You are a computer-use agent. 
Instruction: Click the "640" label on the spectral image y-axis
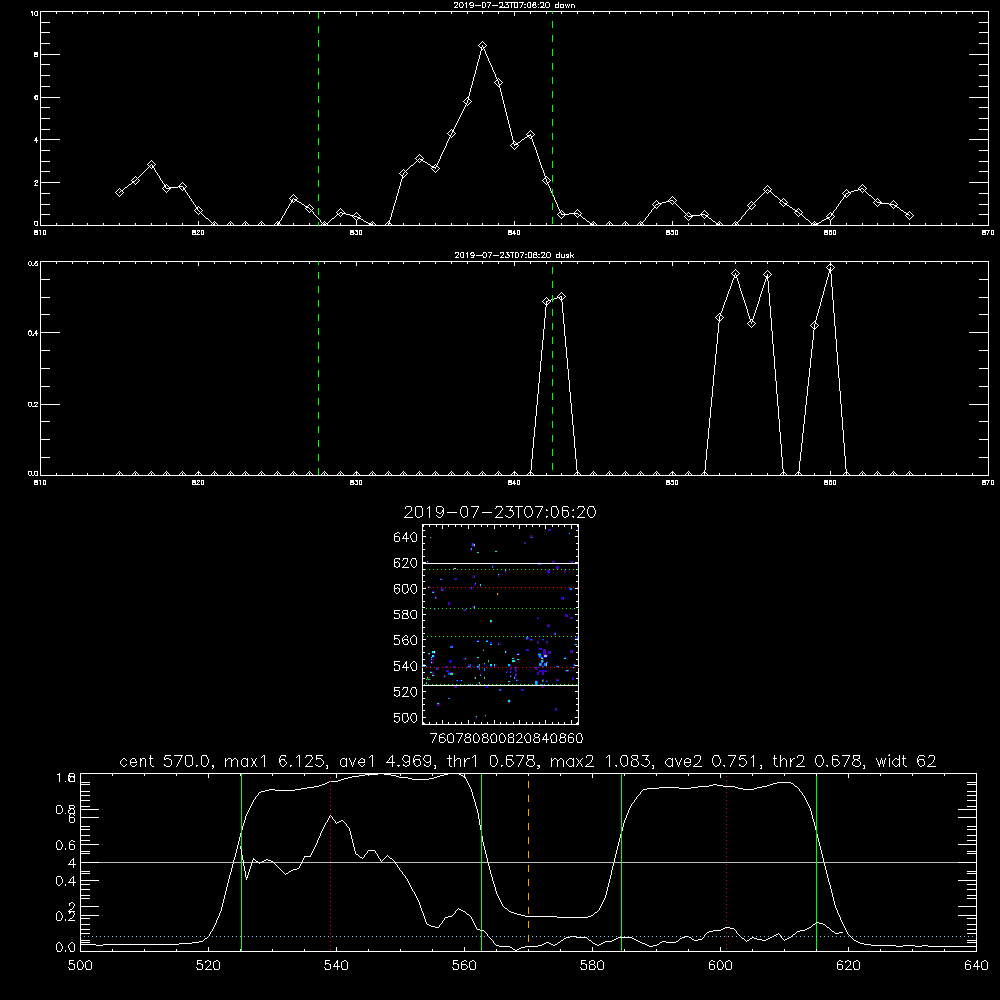click(406, 538)
